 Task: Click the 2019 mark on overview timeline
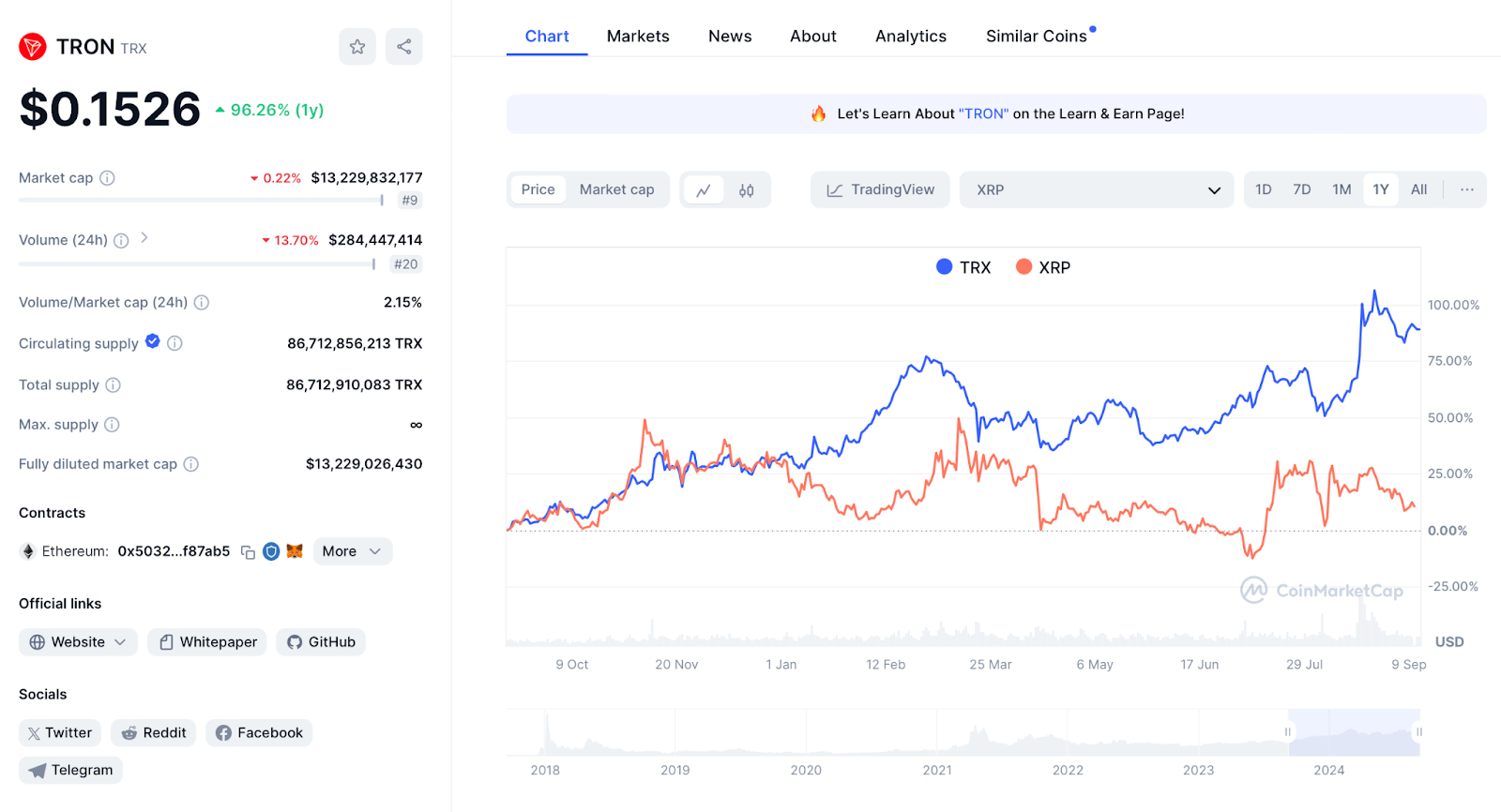(675, 770)
